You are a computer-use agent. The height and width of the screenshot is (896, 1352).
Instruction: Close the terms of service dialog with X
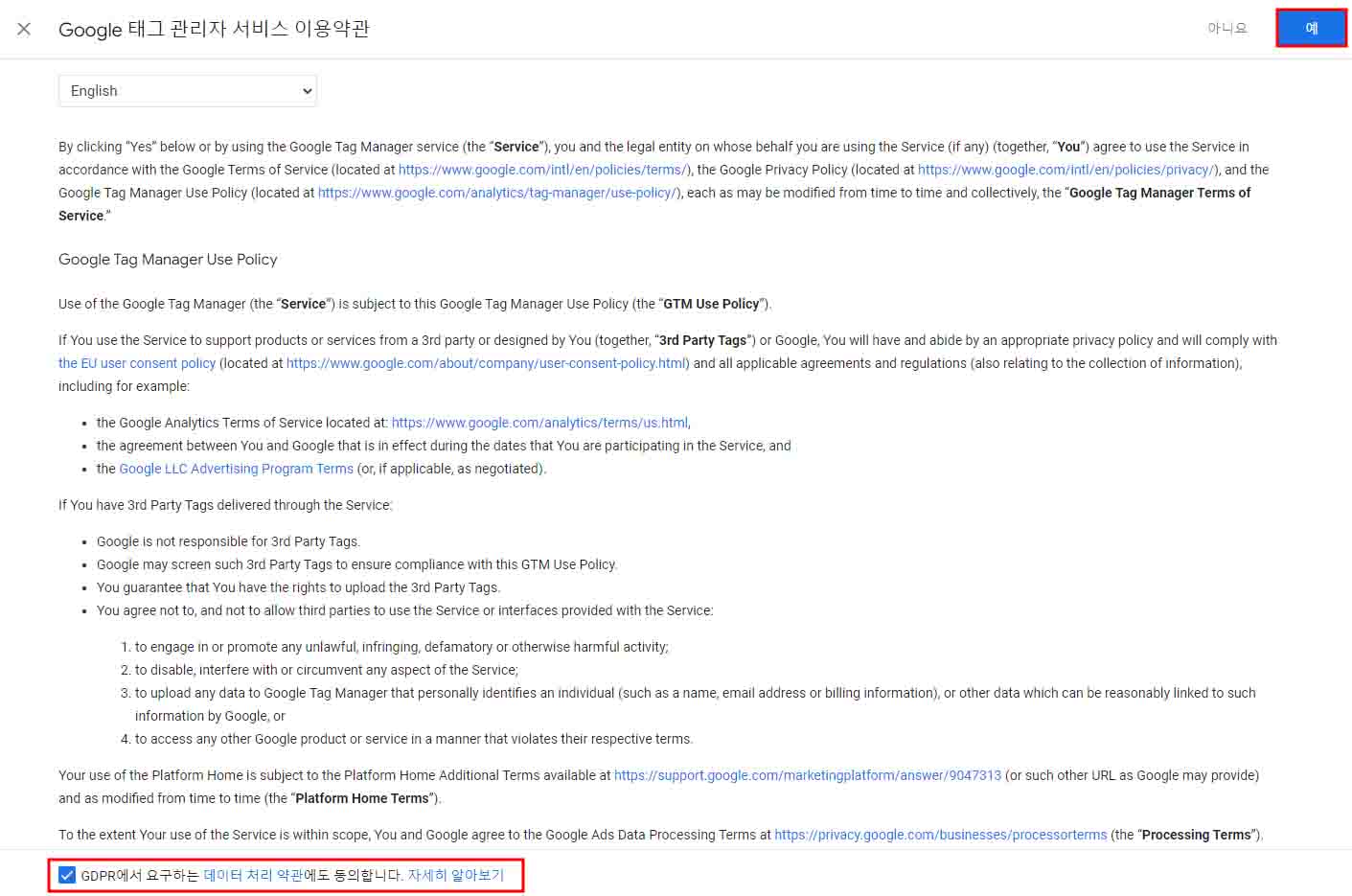point(24,29)
